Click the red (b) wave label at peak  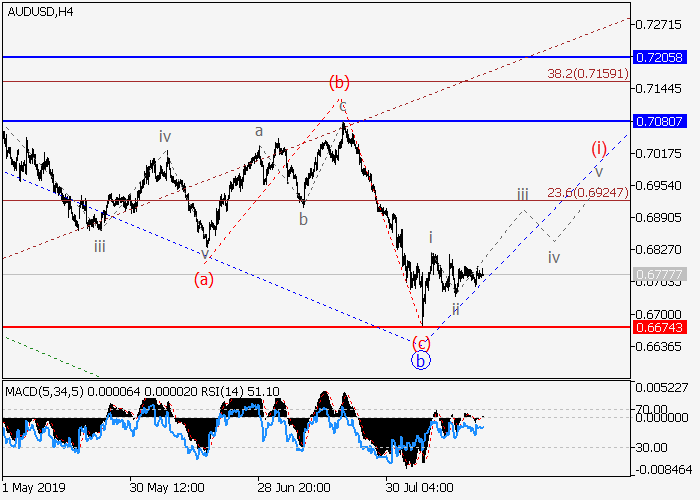[x=339, y=81]
